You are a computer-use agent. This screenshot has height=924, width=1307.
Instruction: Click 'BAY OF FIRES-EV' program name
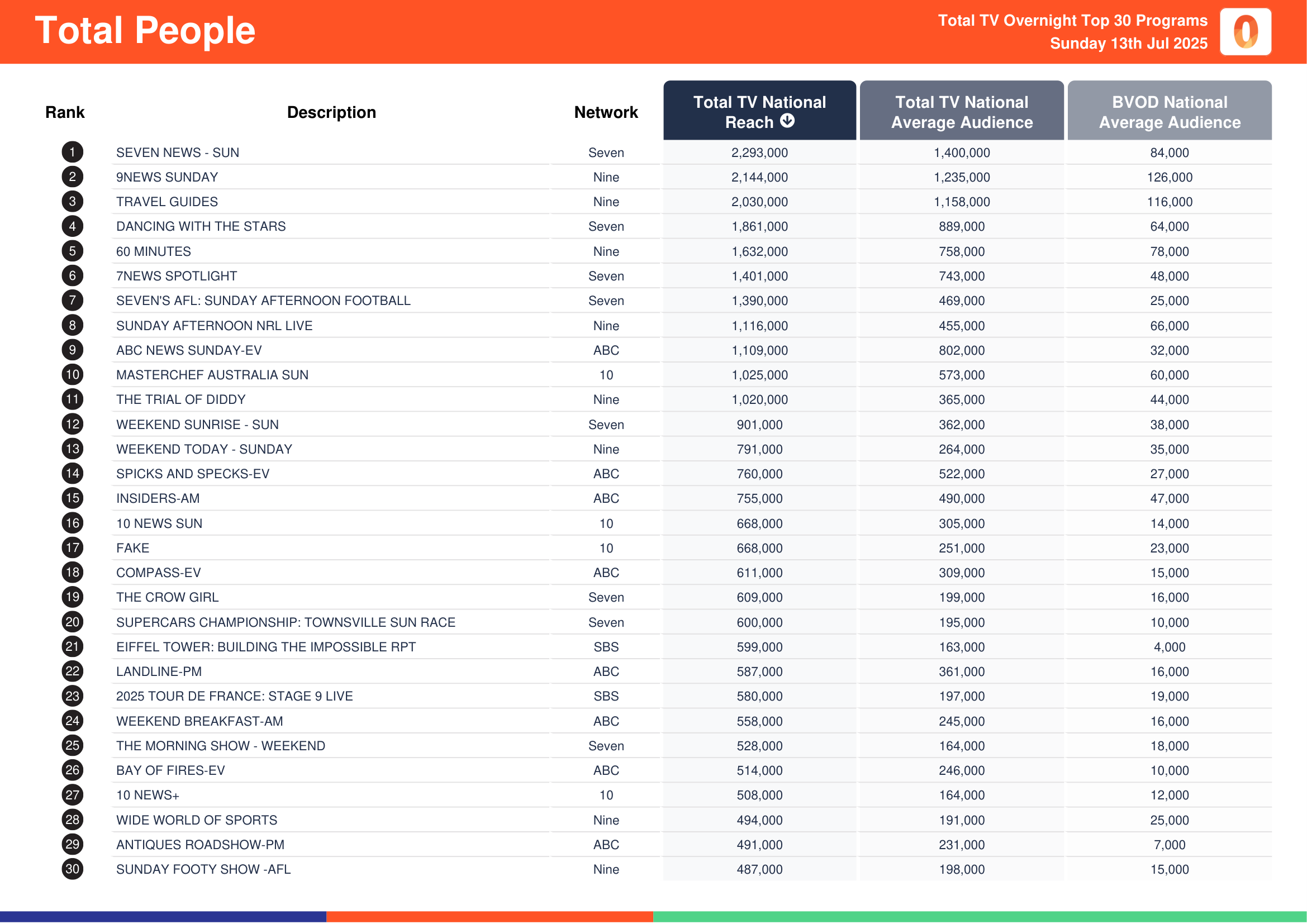[170, 770]
